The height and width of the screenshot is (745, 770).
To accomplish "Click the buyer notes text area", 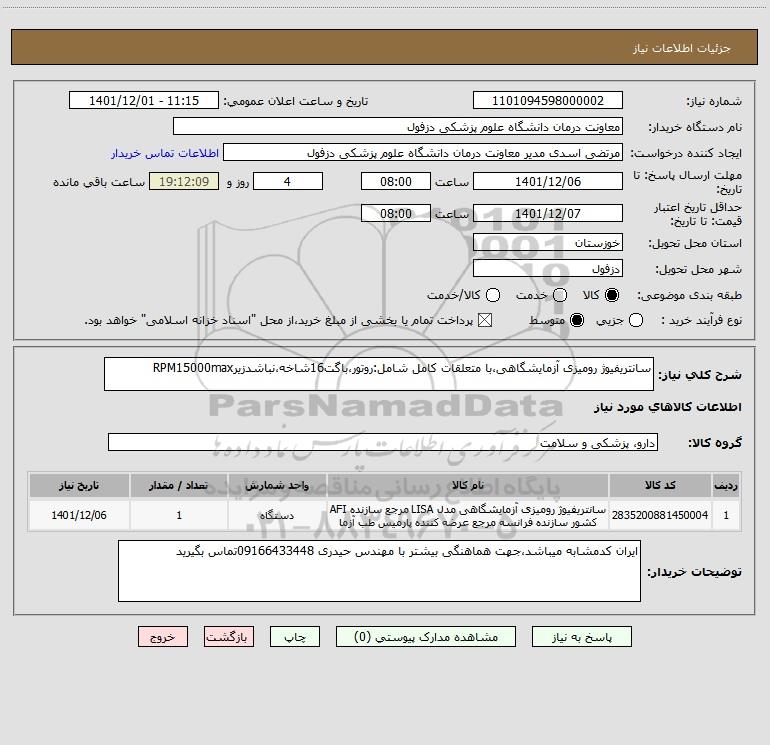I will [379, 571].
